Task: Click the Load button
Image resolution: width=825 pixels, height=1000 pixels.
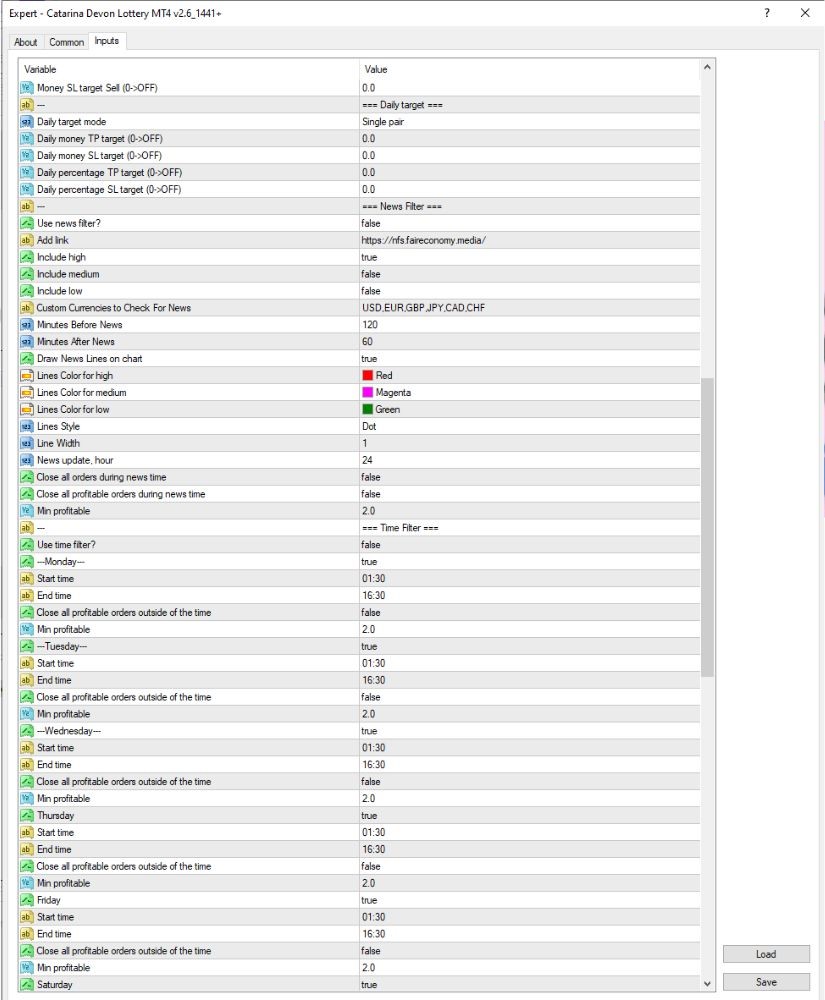Action: [x=766, y=954]
